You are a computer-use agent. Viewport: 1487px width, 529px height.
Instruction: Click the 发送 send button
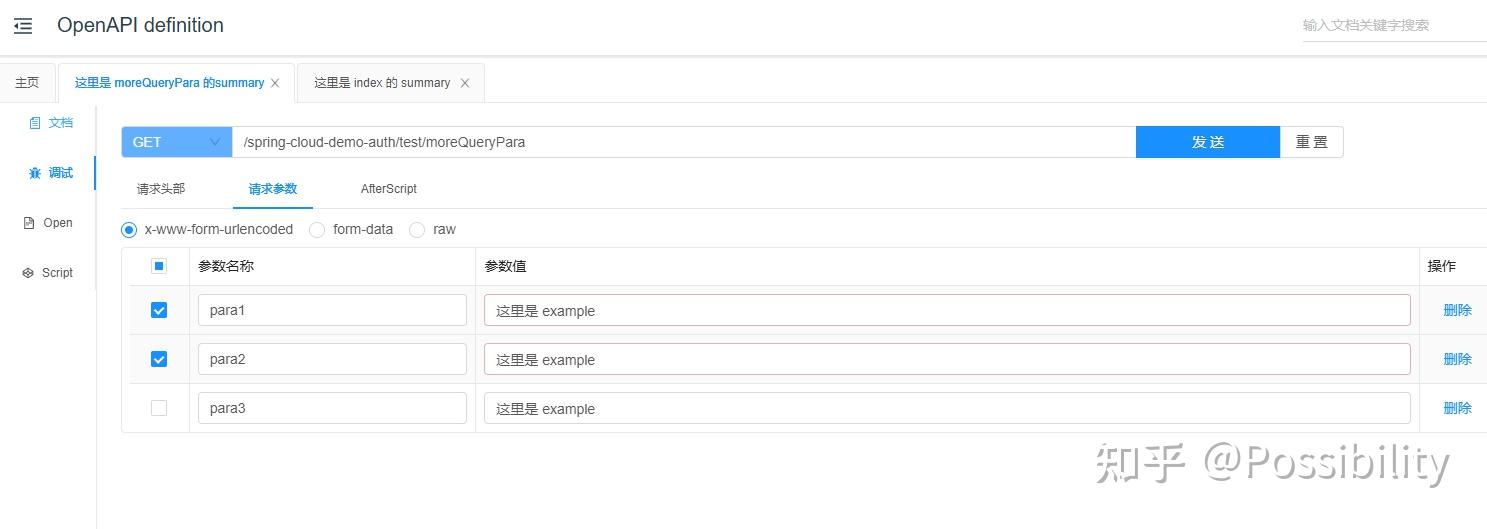click(x=1207, y=142)
